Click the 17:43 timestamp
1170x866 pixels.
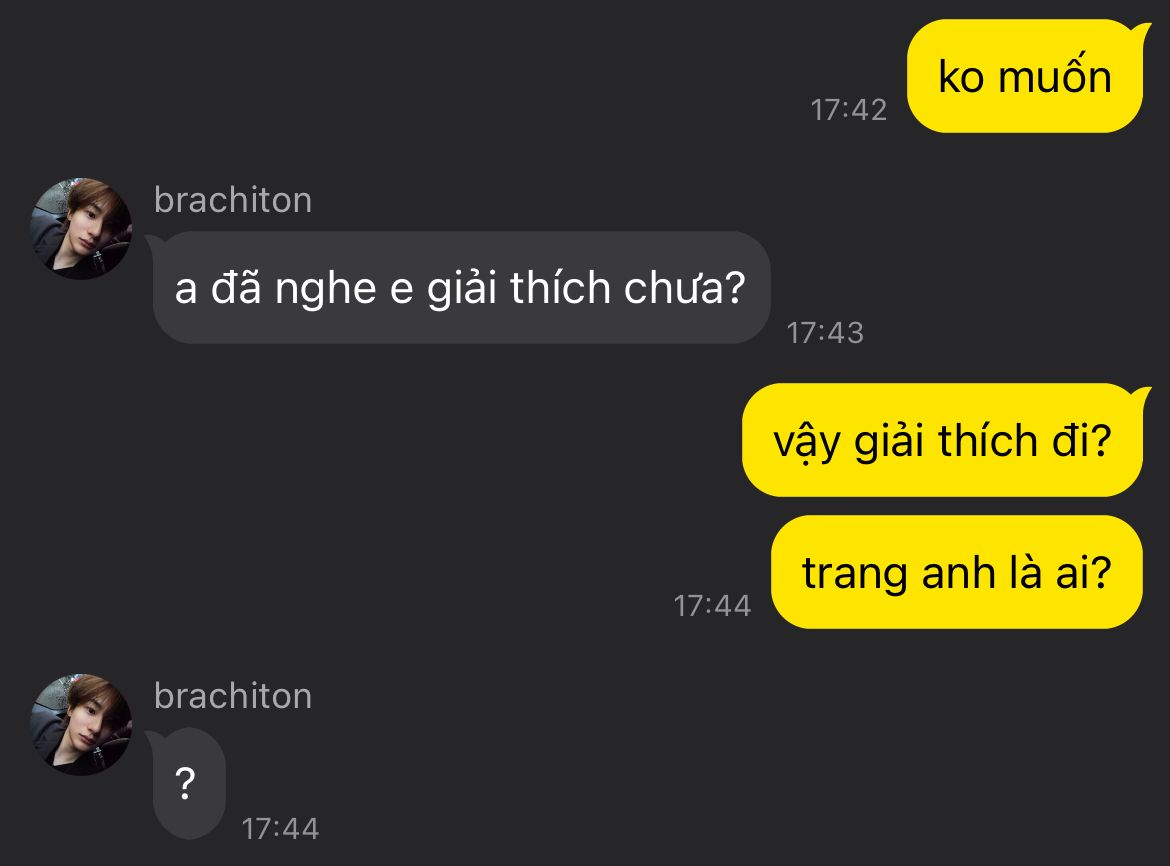(825, 333)
